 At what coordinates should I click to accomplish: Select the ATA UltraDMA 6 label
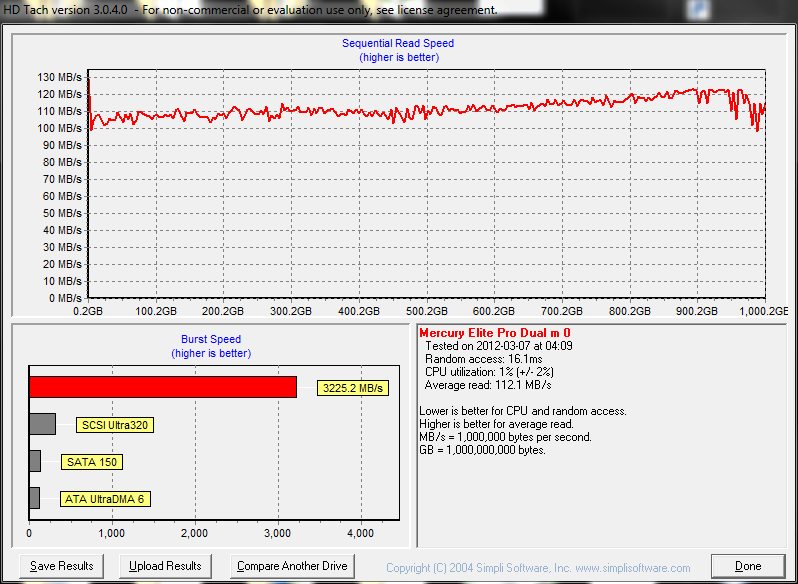coord(106,499)
